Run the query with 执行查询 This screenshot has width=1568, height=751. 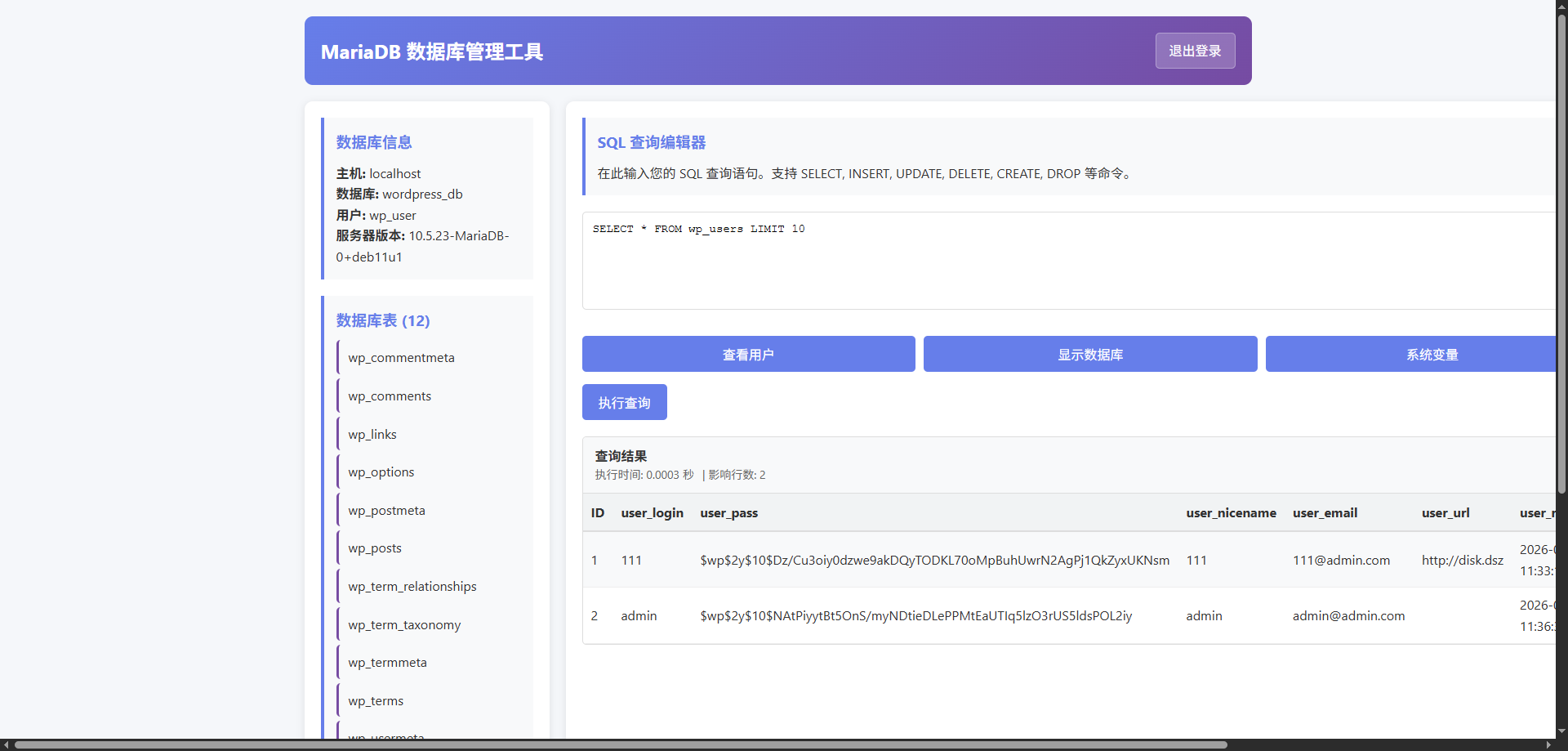tap(624, 403)
